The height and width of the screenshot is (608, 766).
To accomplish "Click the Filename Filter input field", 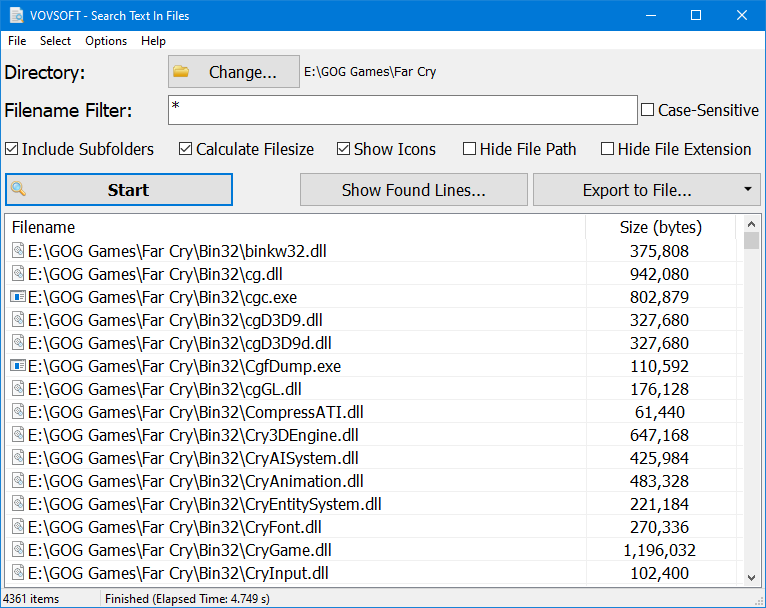I will click(x=403, y=110).
